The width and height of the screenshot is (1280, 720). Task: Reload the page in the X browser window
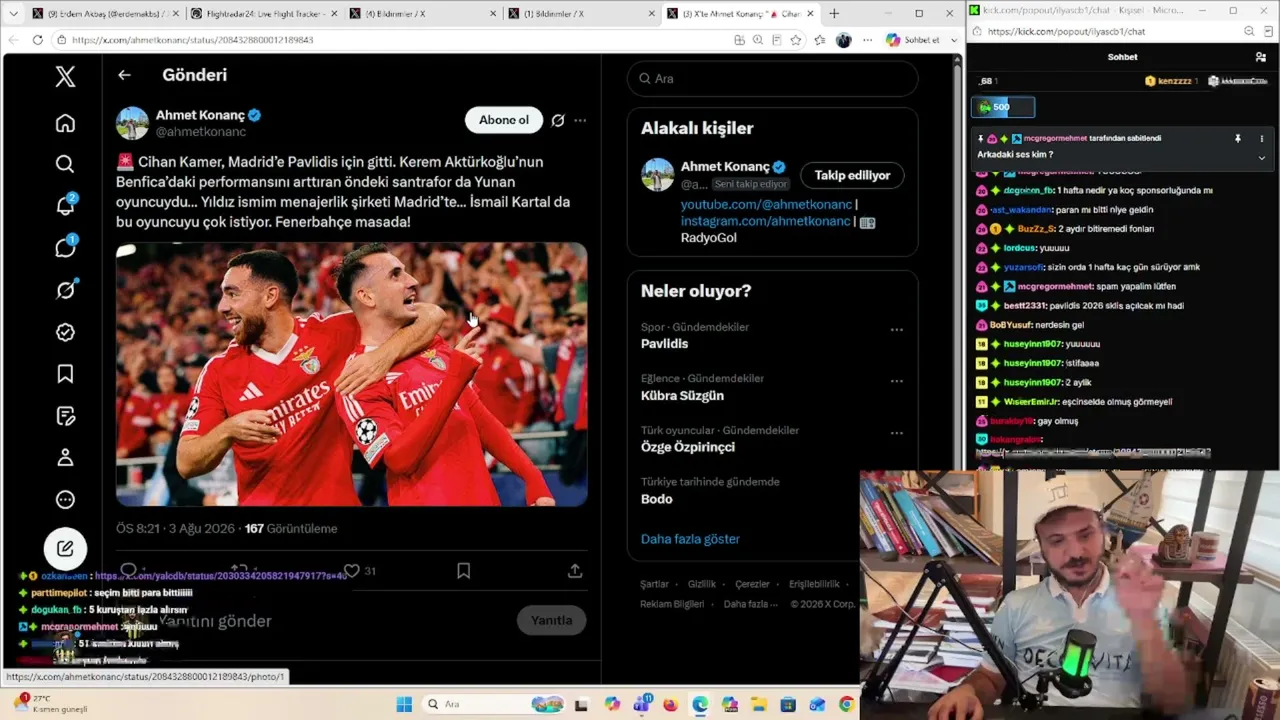pyautogui.click(x=38, y=40)
